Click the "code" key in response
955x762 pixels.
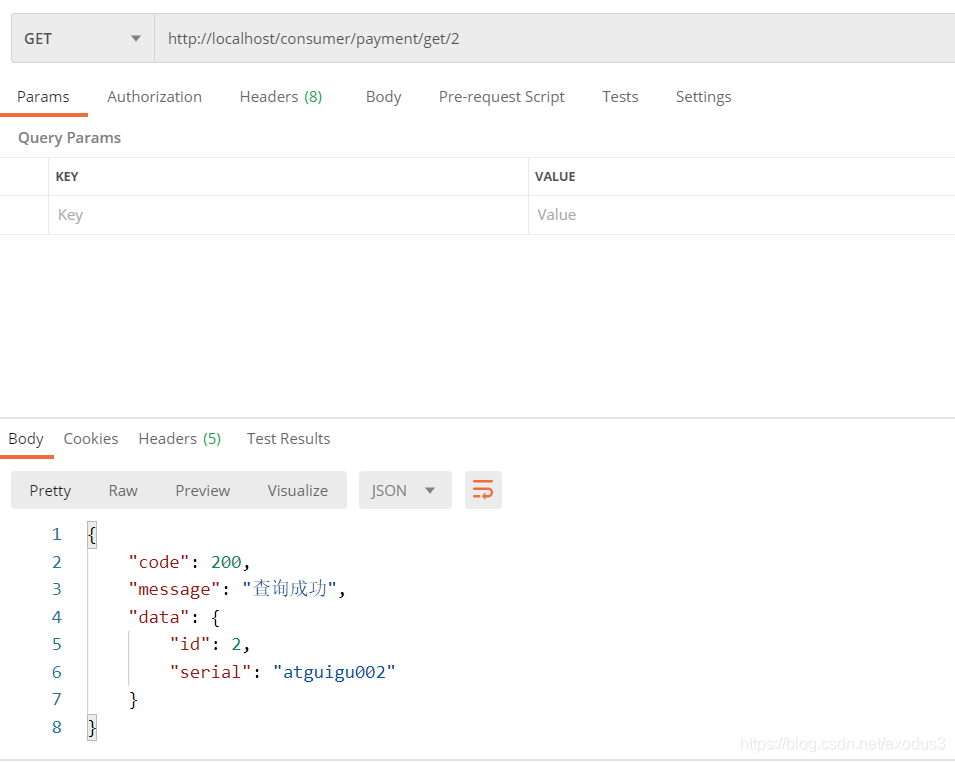[159, 562]
